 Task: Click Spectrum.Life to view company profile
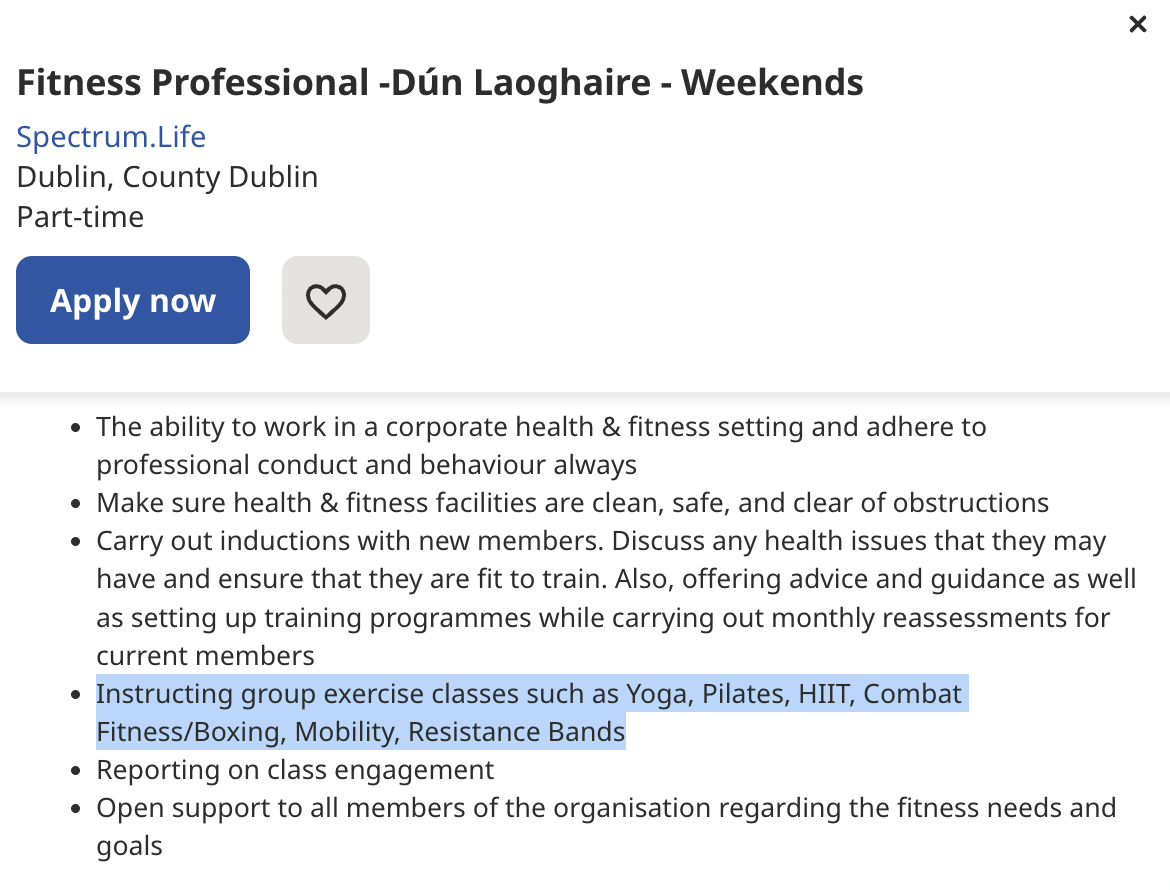click(110, 136)
